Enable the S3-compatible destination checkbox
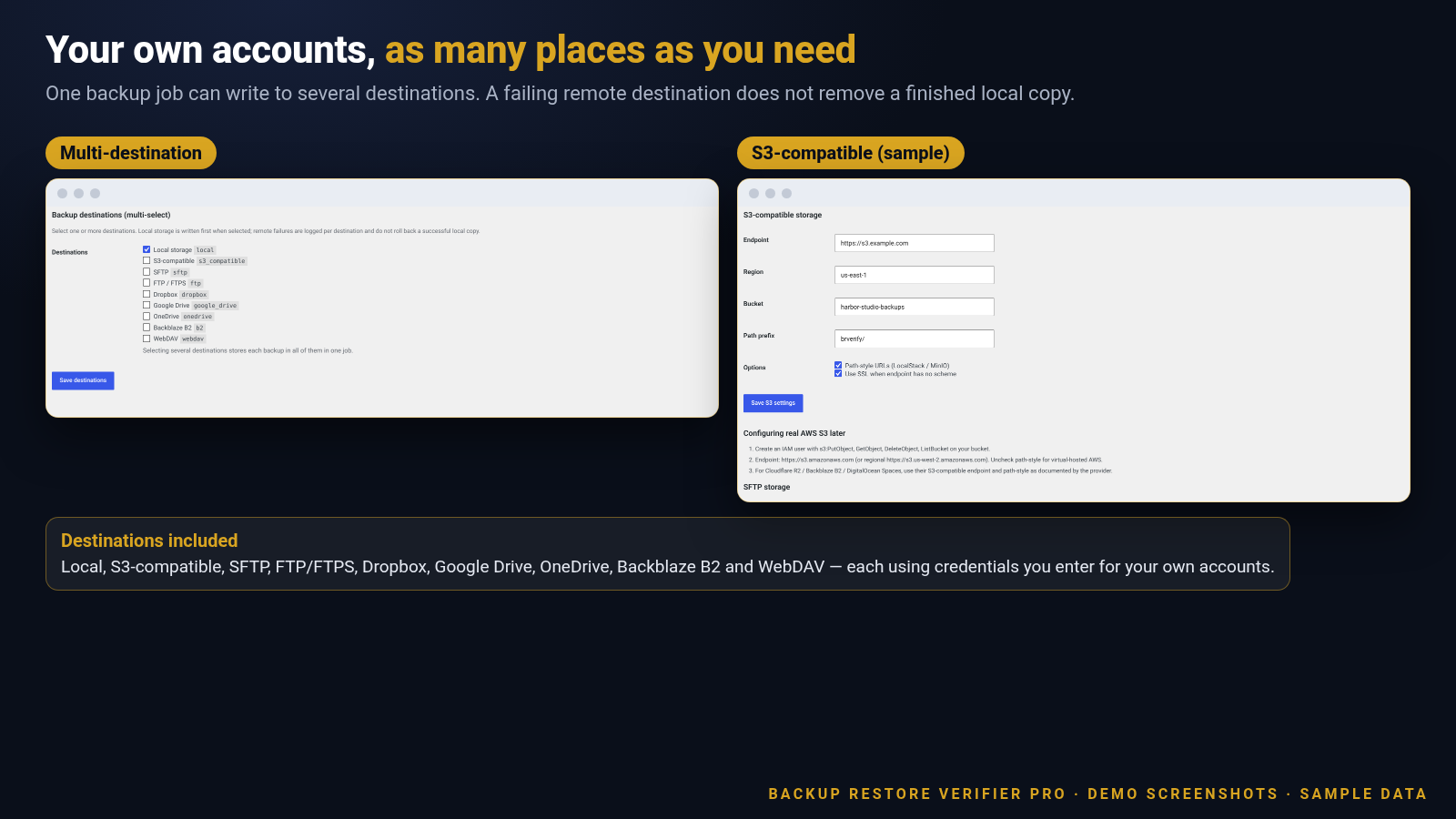The width and height of the screenshot is (1456, 819). pyautogui.click(x=147, y=260)
